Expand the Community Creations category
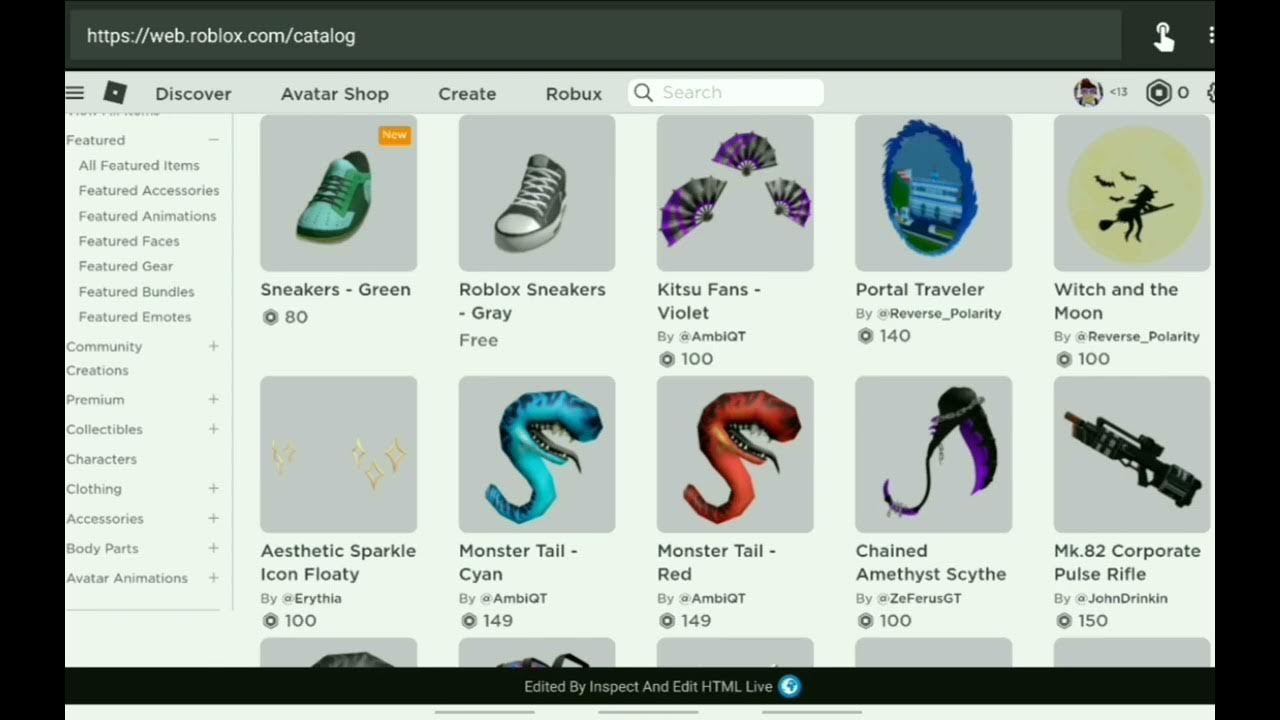This screenshot has height=720, width=1280. pos(213,346)
